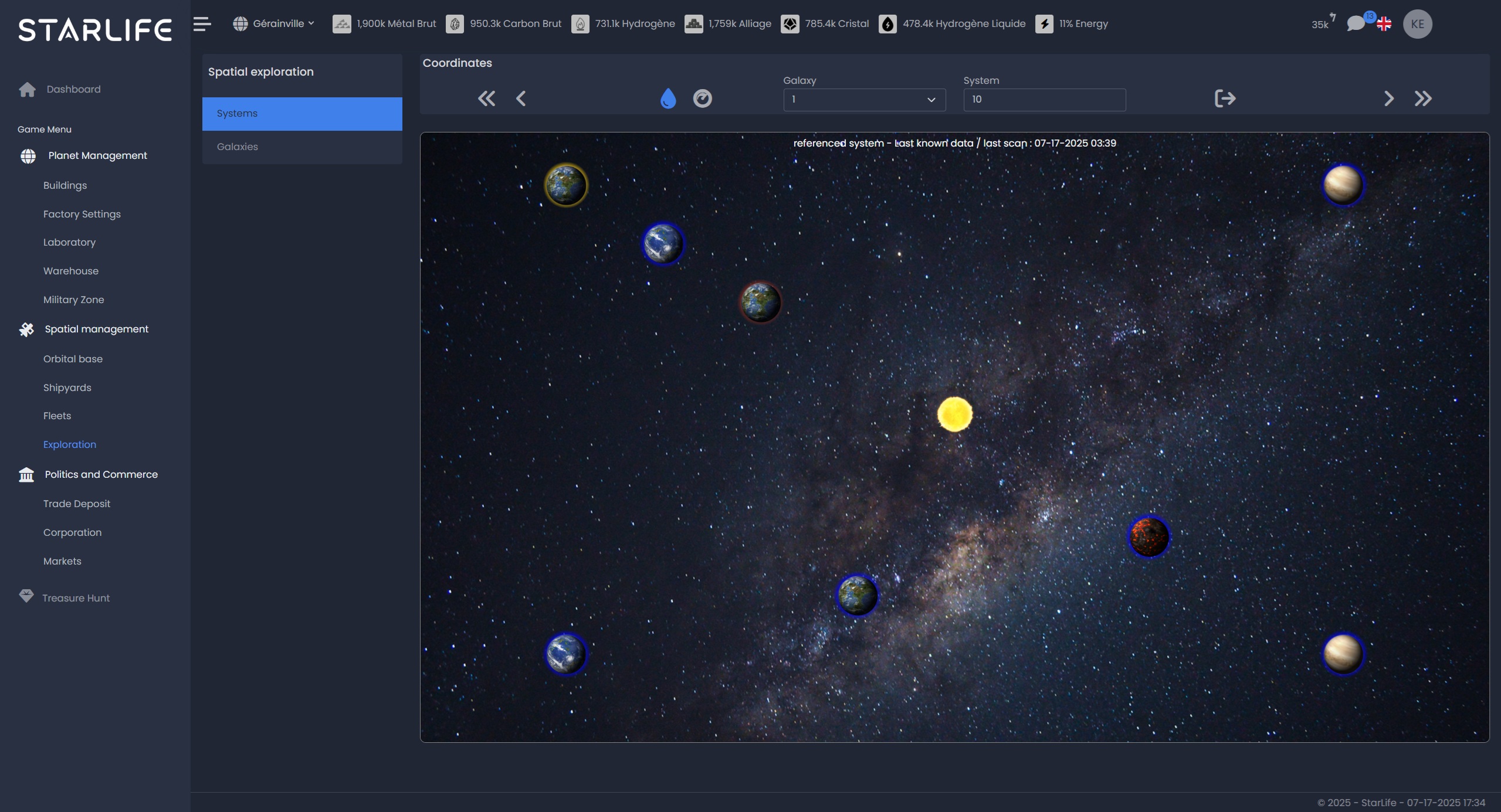Click the go-to-coordinates arrow icon
The height and width of the screenshot is (812, 1501).
click(x=1225, y=98)
